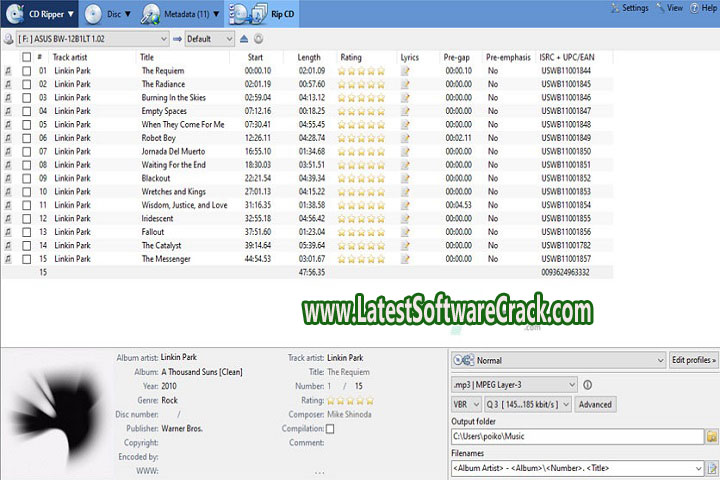Click the encoder info icon next to MPEG Layer-3
720x480 pixels.
click(x=588, y=384)
